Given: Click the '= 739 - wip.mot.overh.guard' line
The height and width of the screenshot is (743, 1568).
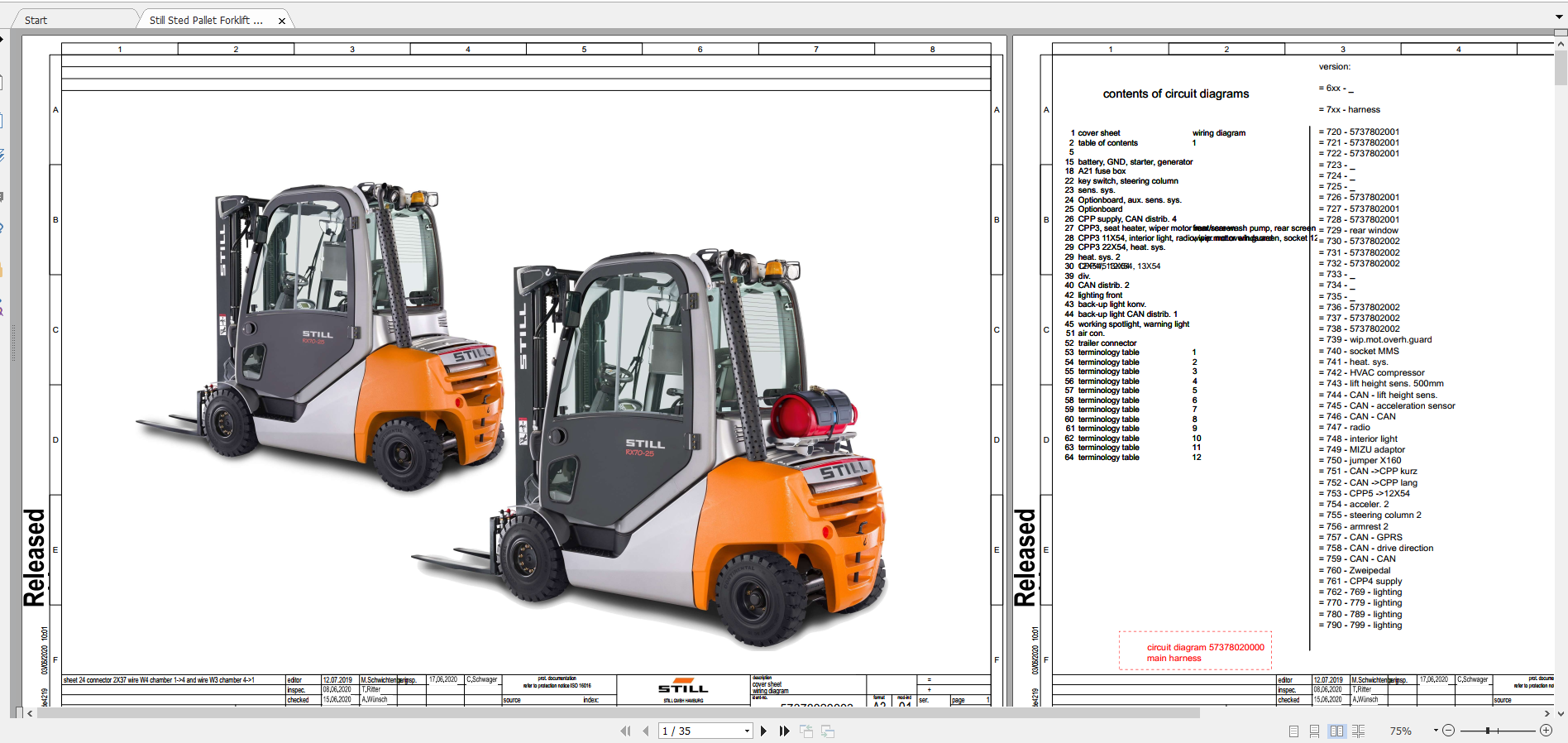Looking at the screenshot, I should [x=1374, y=340].
